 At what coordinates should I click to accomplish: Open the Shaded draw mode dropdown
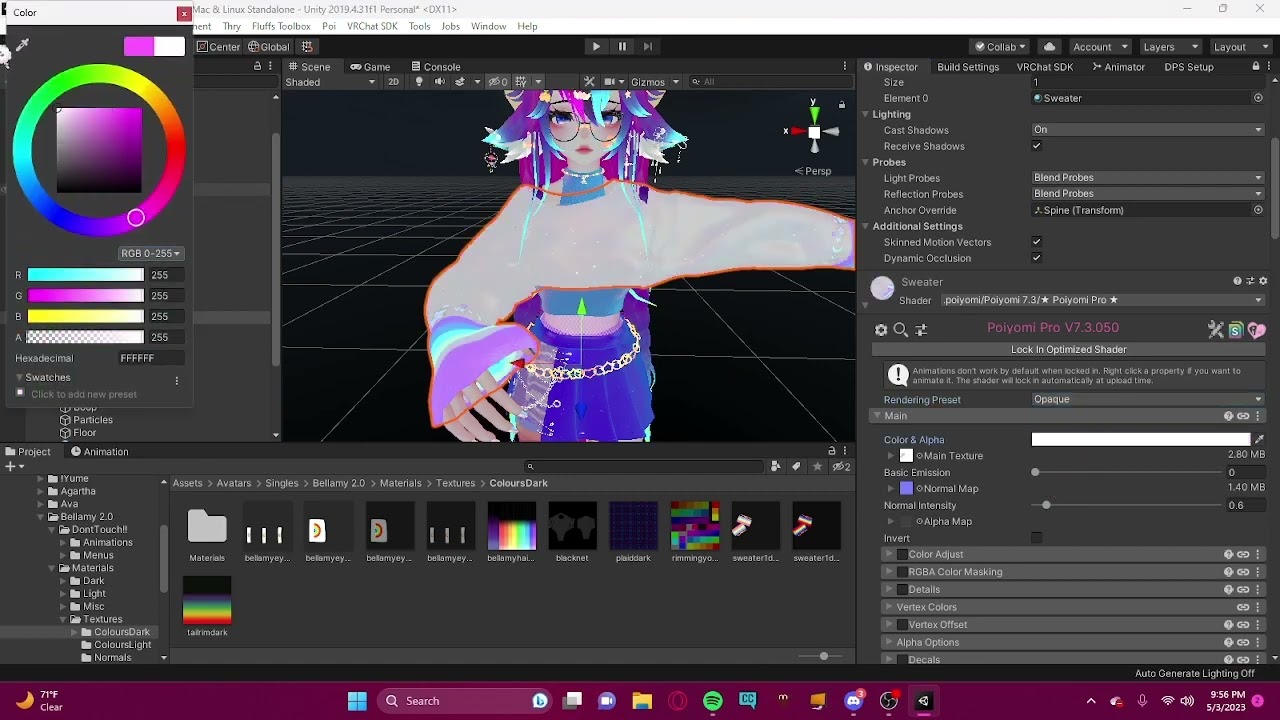point(330,82)
